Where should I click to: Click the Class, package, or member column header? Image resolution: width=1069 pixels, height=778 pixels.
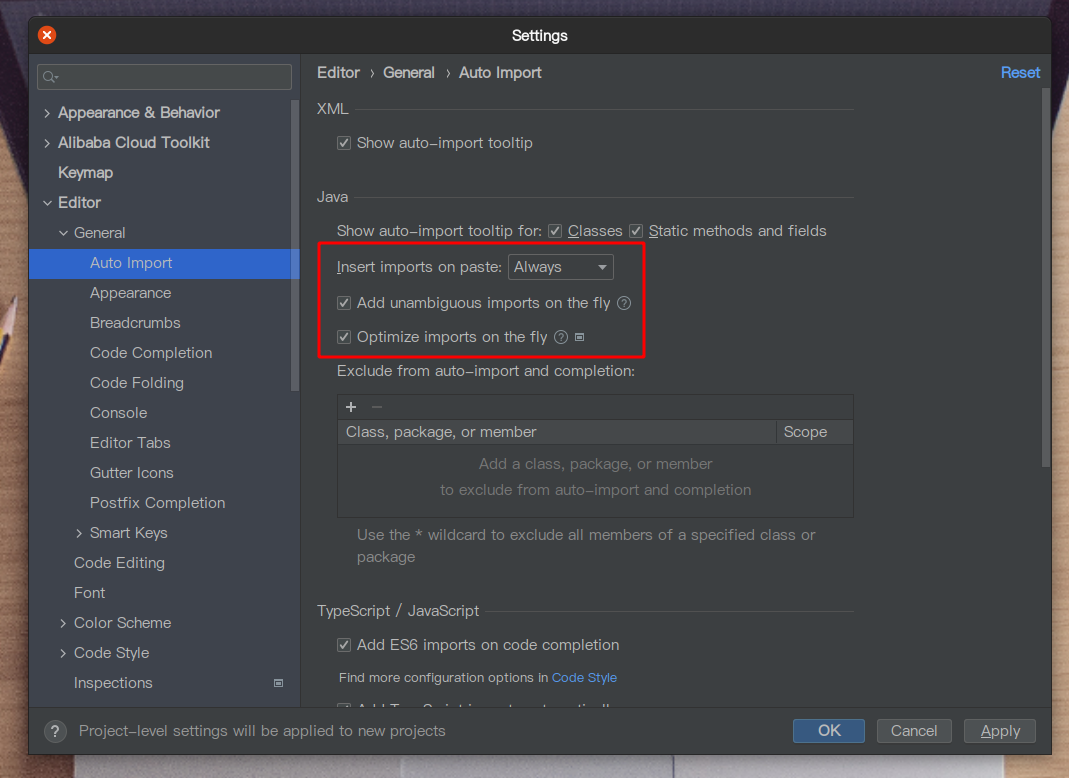coord(556,432)
